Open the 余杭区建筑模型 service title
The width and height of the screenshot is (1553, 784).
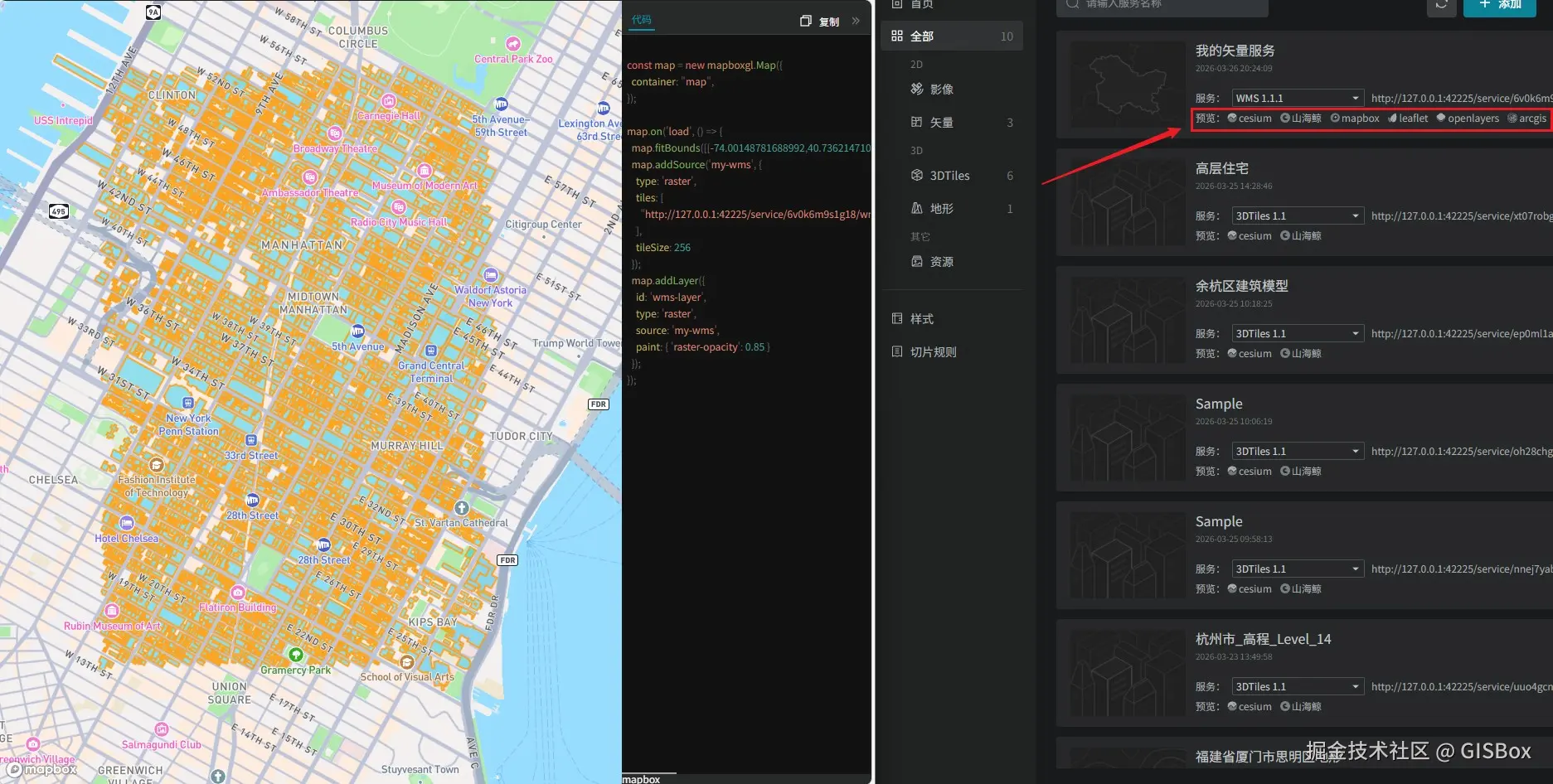point(1242,286)
